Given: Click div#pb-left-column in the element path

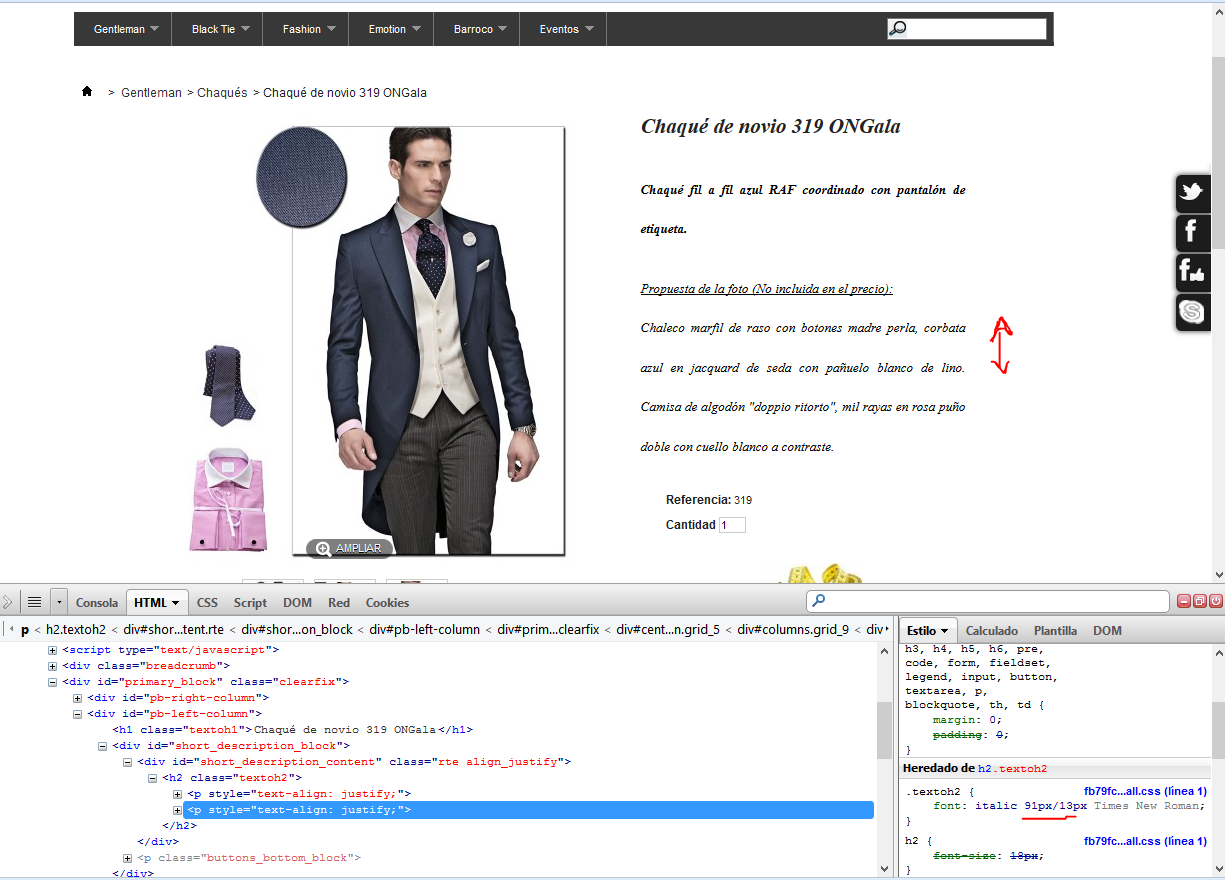Looking at the screenshot, I should point(427,630).
